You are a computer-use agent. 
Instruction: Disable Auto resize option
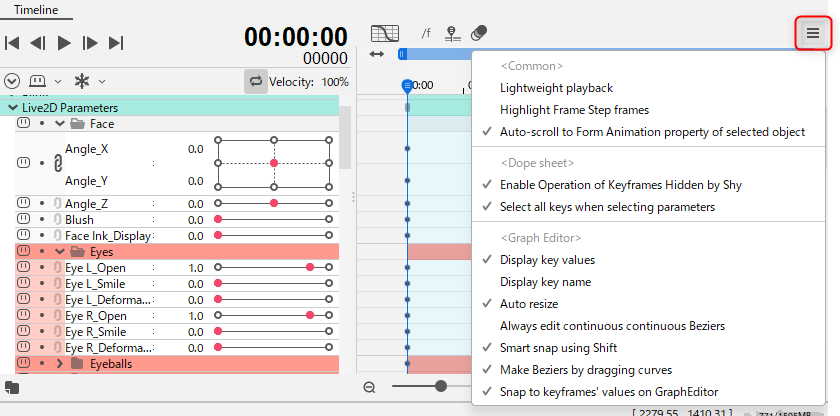coord(528,304)
